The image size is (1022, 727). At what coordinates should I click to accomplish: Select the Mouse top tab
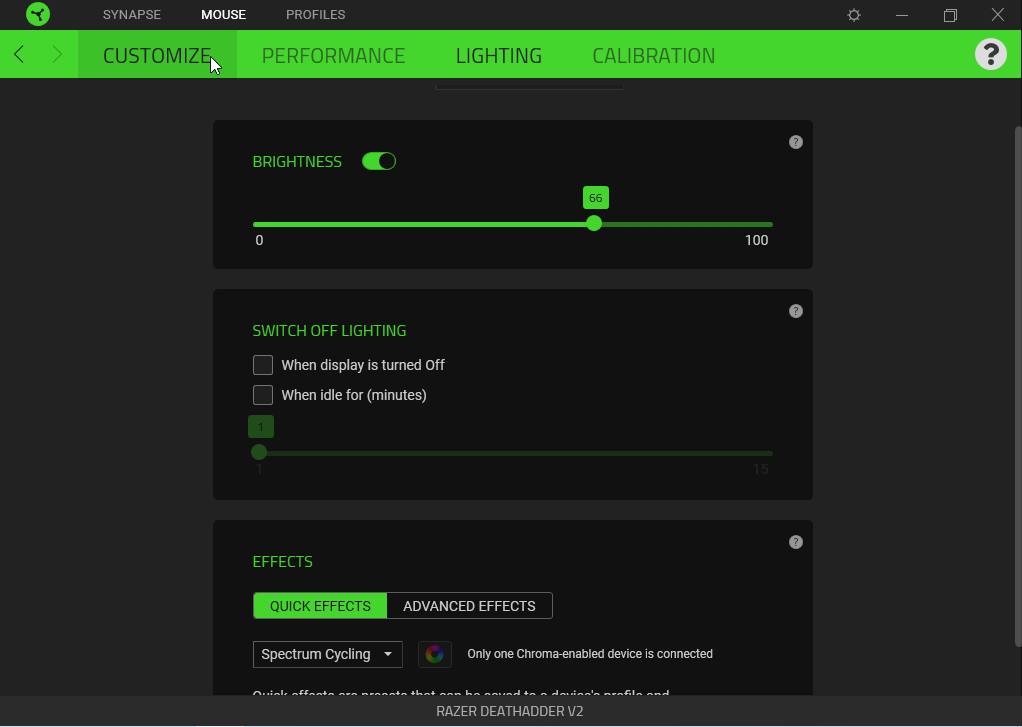pos(224,14)
